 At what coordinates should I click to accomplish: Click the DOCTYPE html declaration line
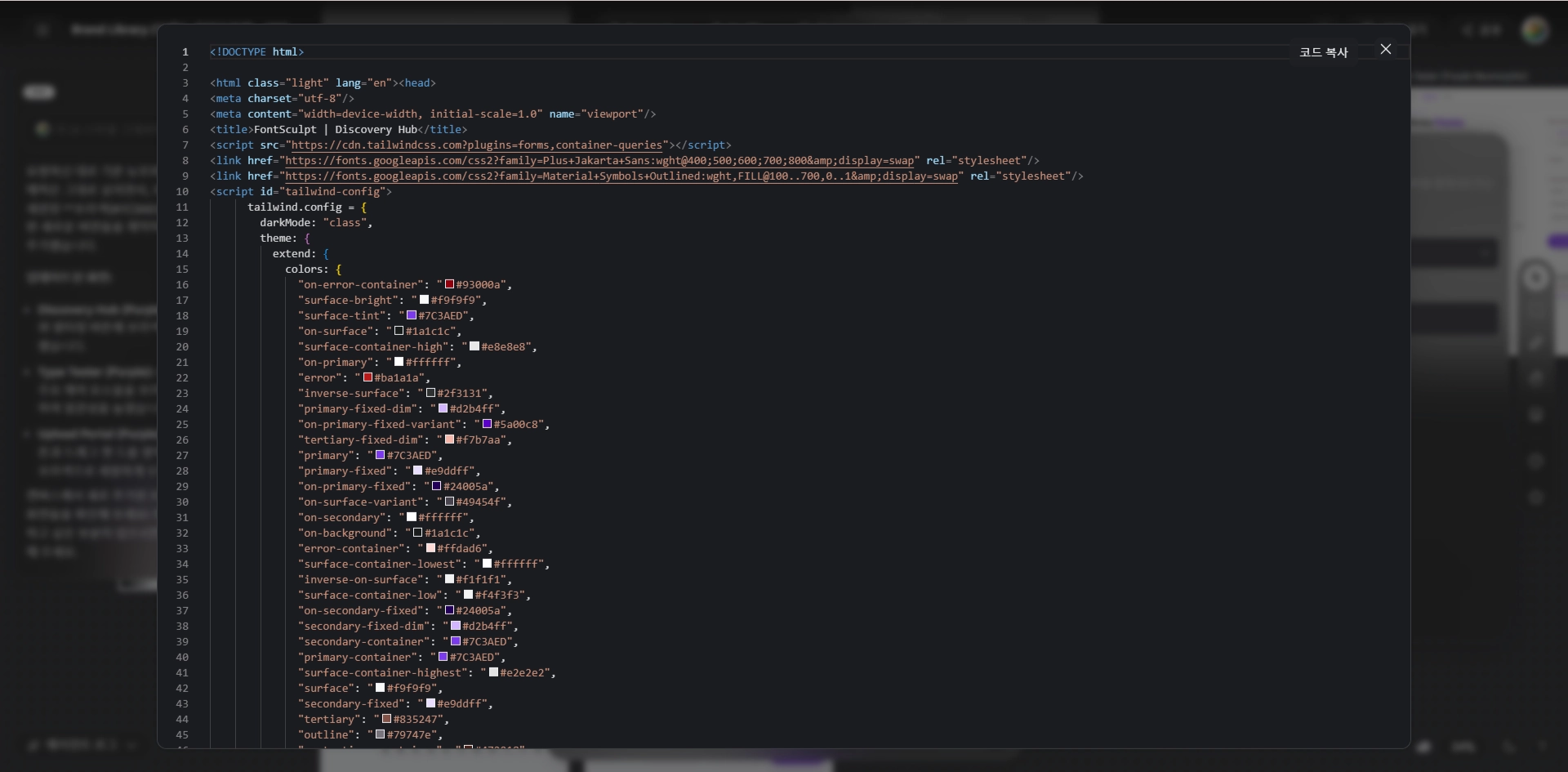click(256, 52)
